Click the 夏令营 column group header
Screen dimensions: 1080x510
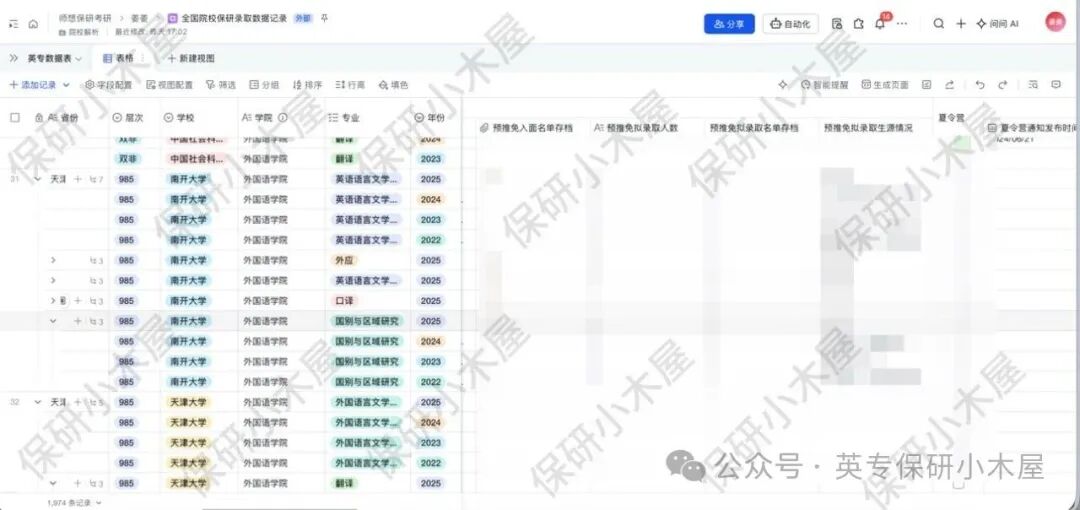pyautogui.click(x=951, y=118)
